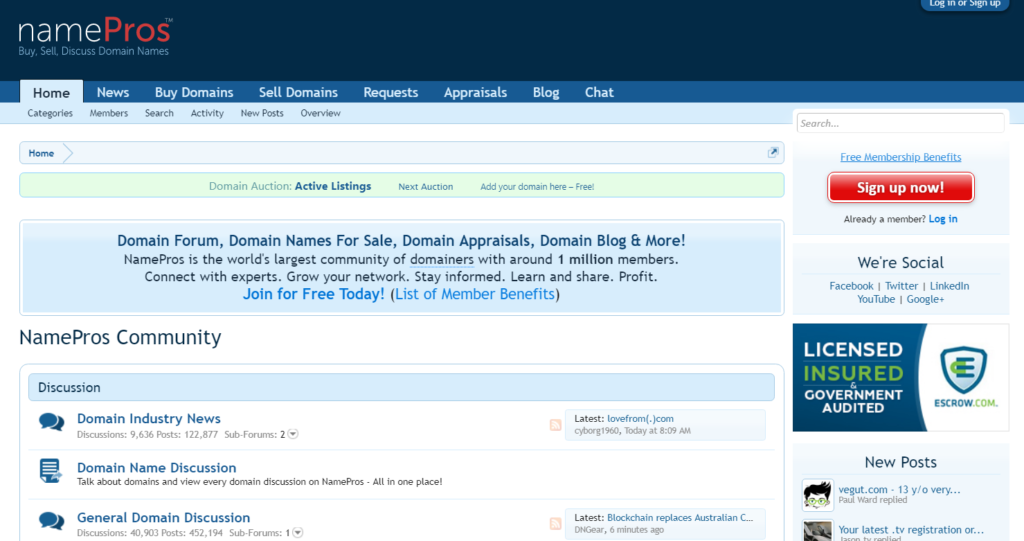Open latest thread lovefrom(.)com

tap(640, 418)
